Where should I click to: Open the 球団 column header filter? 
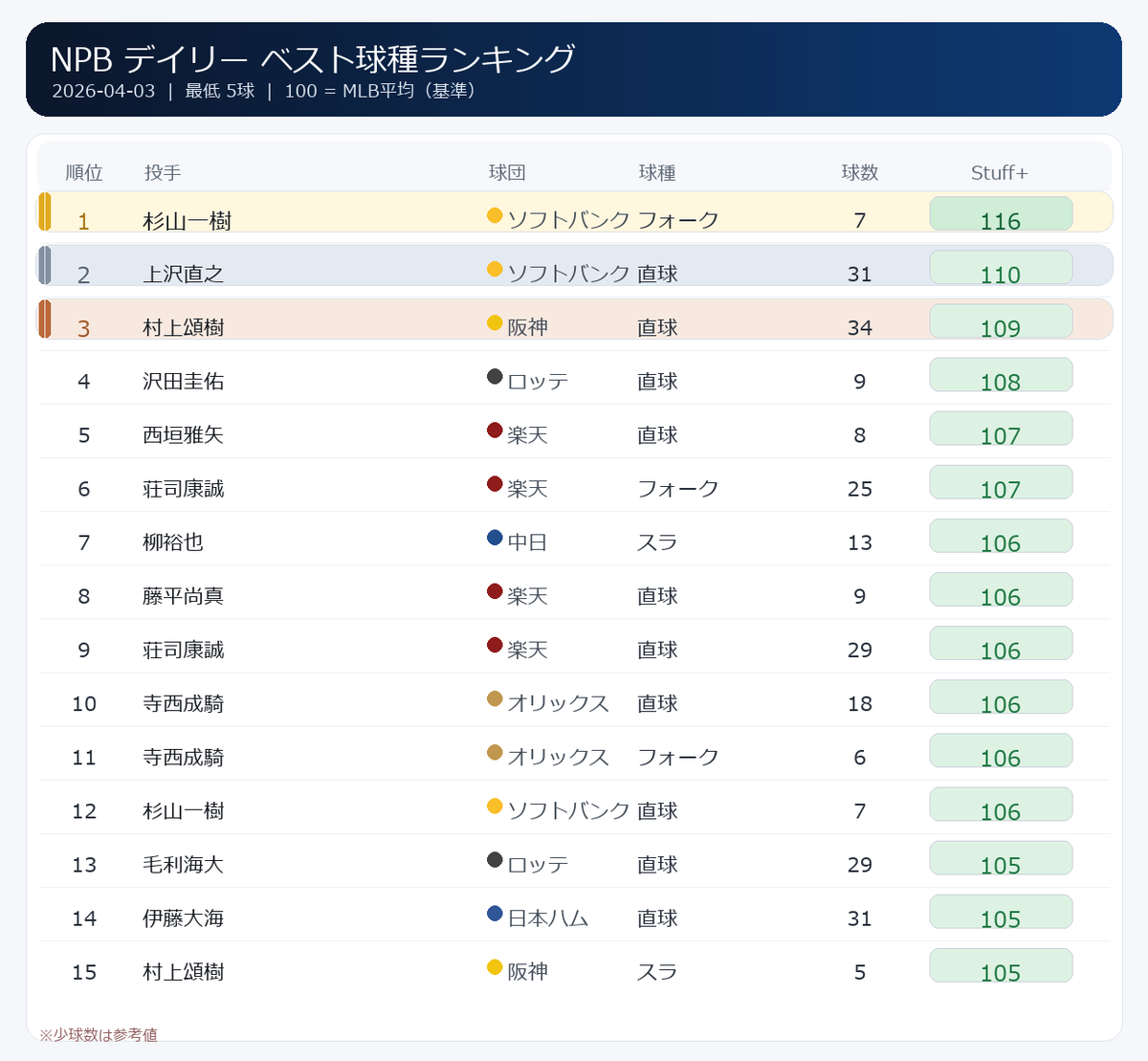click(504, 173)
